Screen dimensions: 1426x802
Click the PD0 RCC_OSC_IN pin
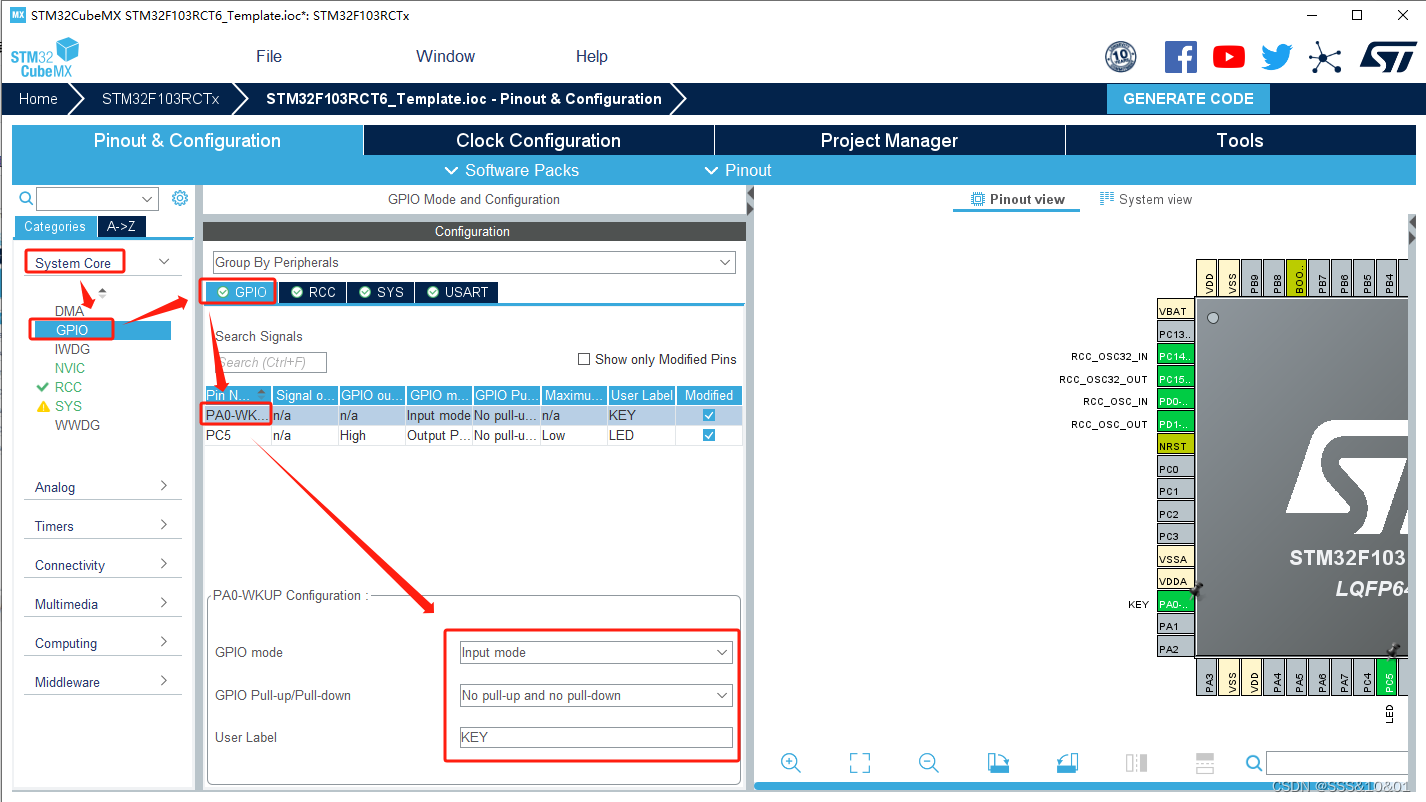point(1175,401)
